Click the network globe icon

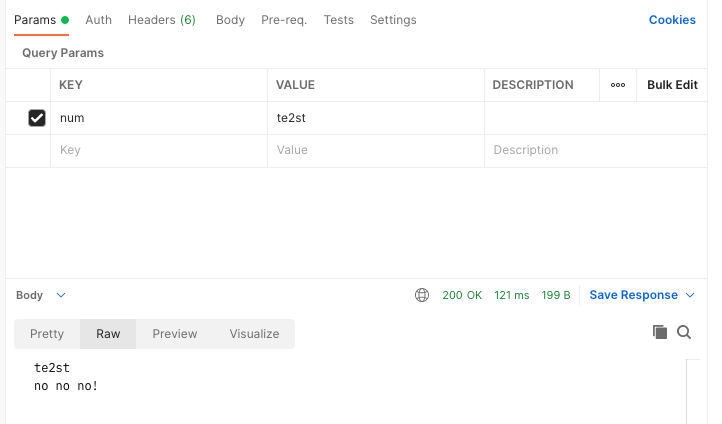click(x=422, y=295)
